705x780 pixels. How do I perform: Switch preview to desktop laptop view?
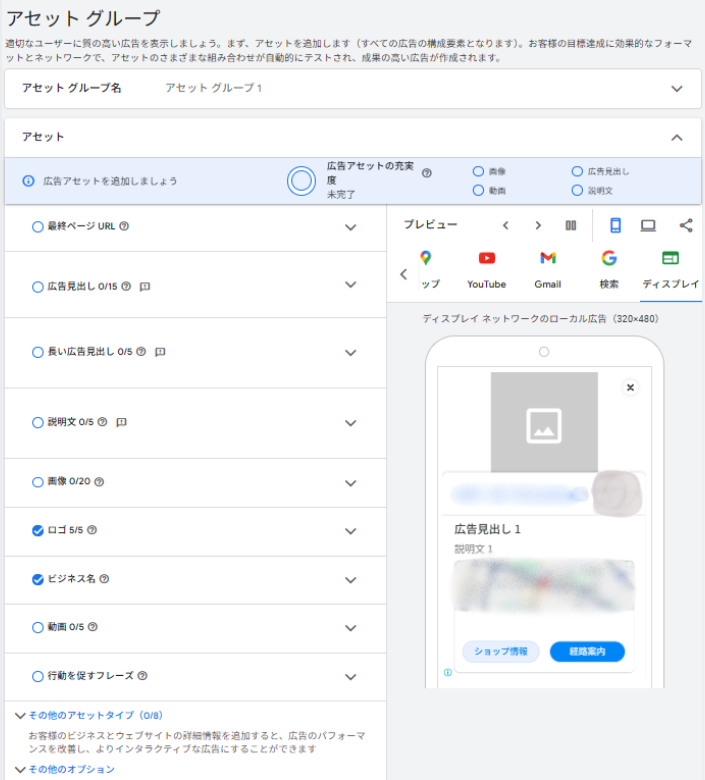click(x=648, y=226)
